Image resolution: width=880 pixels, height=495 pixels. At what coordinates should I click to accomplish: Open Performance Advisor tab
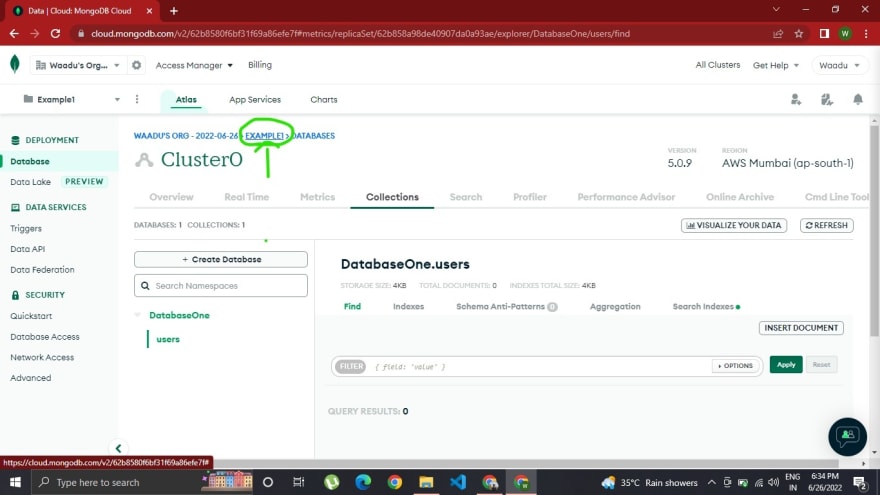pyautogui.click(x=626, y=197)
